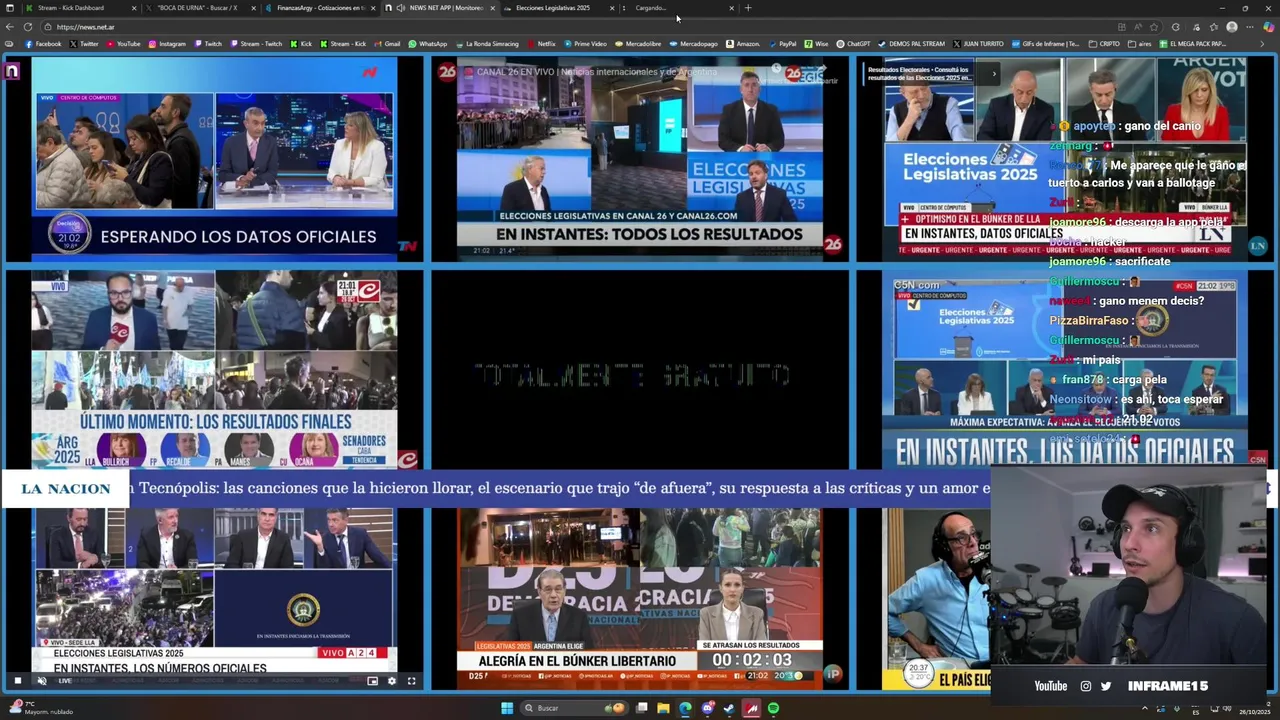Select the NEWS NET APP Monitoreo tab
Screen dimensions: 1280x720
click(440, 8)
